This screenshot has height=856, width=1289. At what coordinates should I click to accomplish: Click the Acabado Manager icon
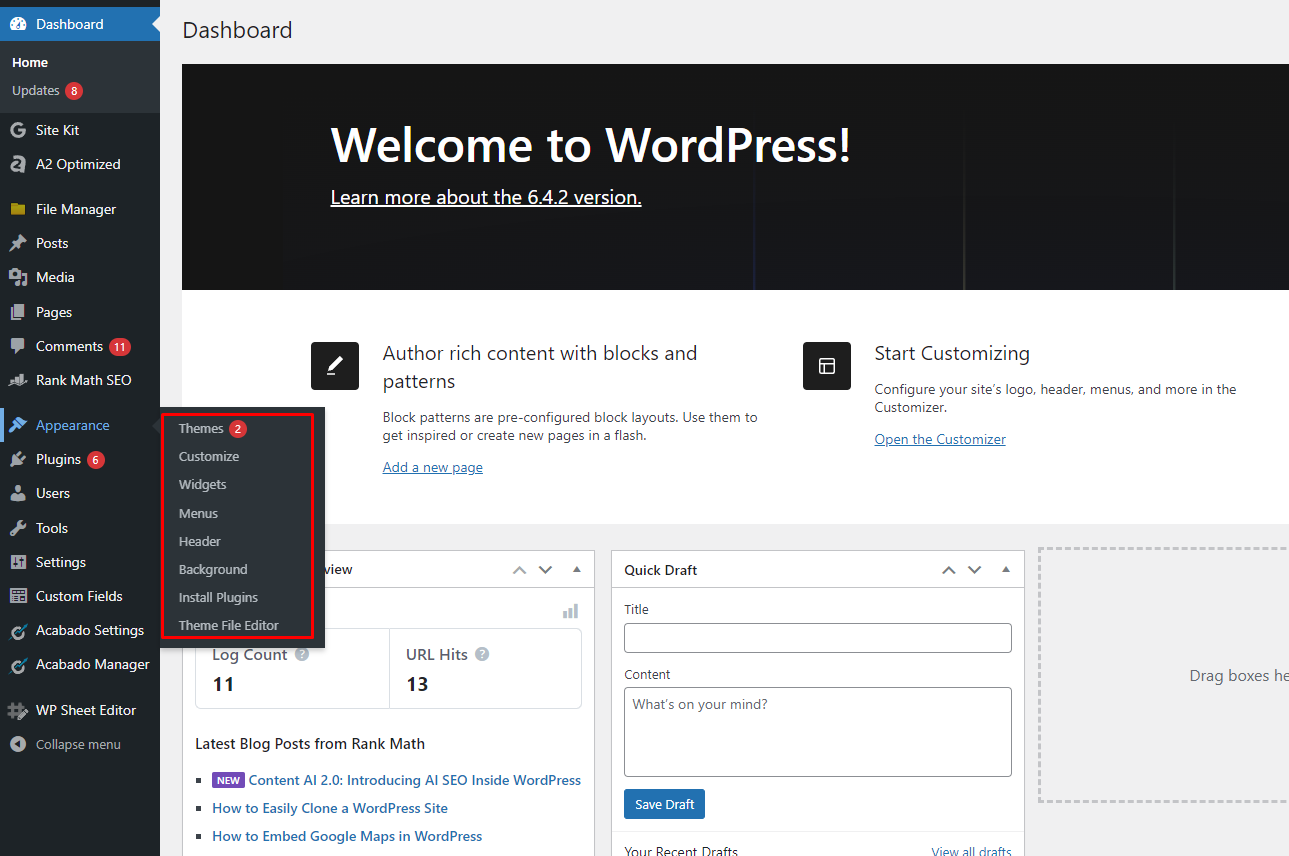(x=17, y=665)
